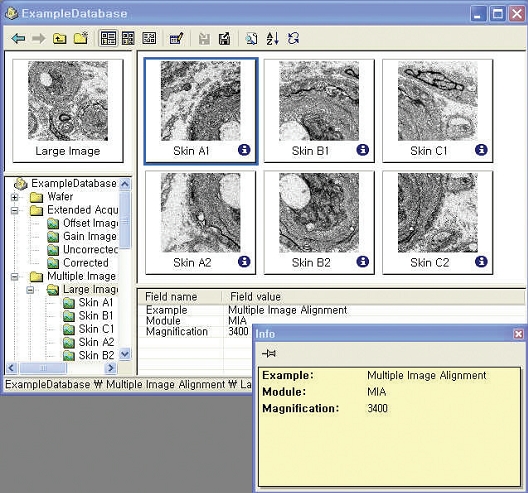Create a new folder with toolbar icon

click(81, 38)
